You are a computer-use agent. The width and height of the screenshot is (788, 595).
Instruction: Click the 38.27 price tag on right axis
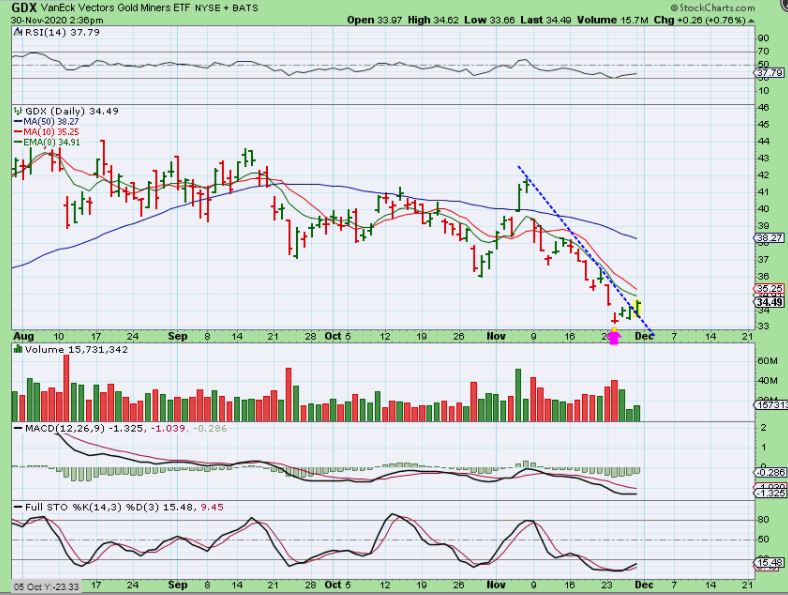point(769,238)
